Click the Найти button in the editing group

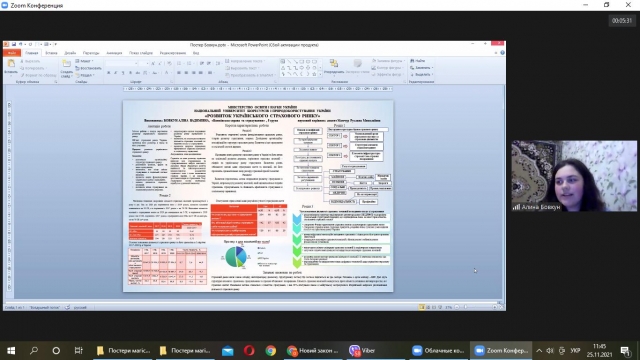418,61
